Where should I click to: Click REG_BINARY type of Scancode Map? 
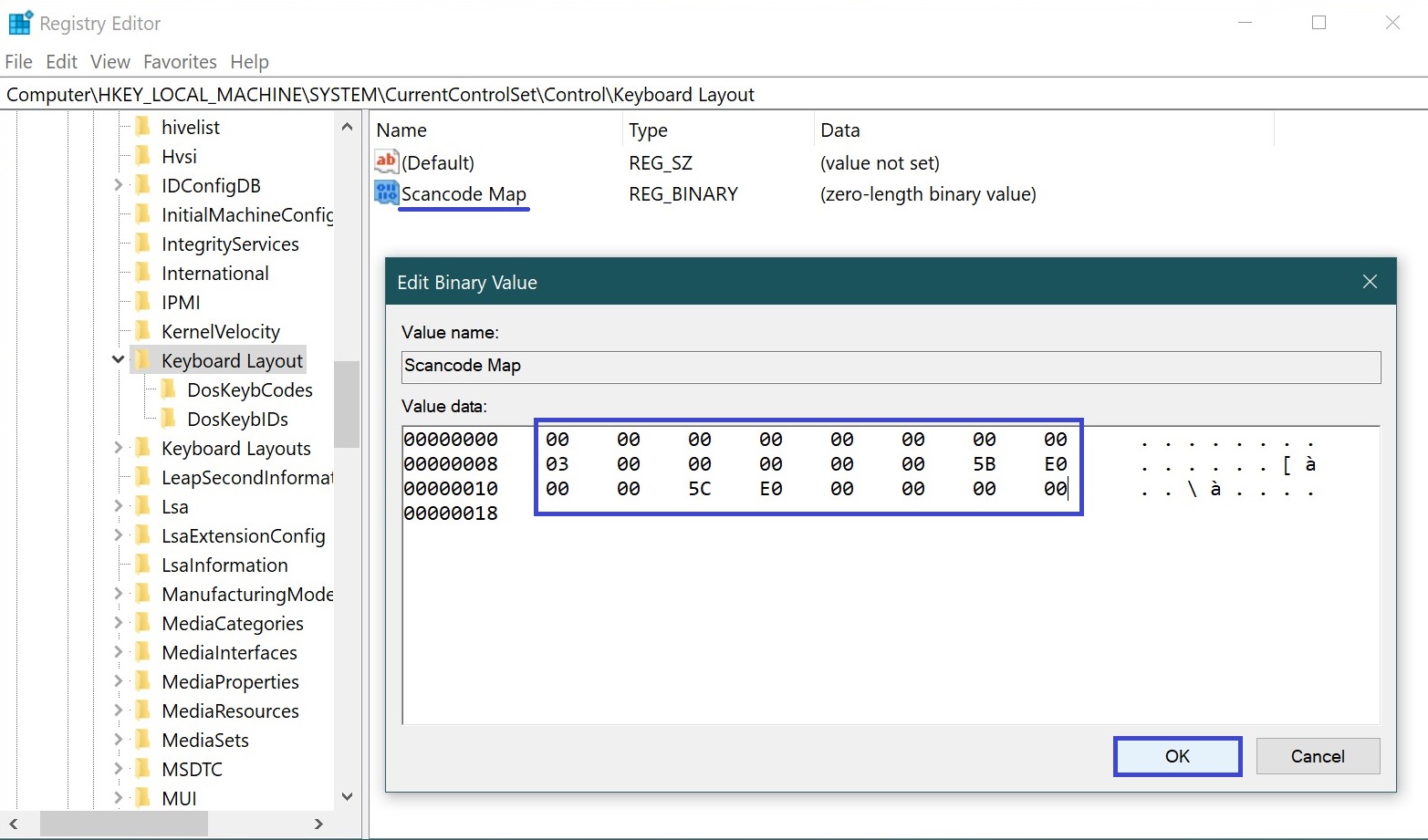click(x=683, y=193)
